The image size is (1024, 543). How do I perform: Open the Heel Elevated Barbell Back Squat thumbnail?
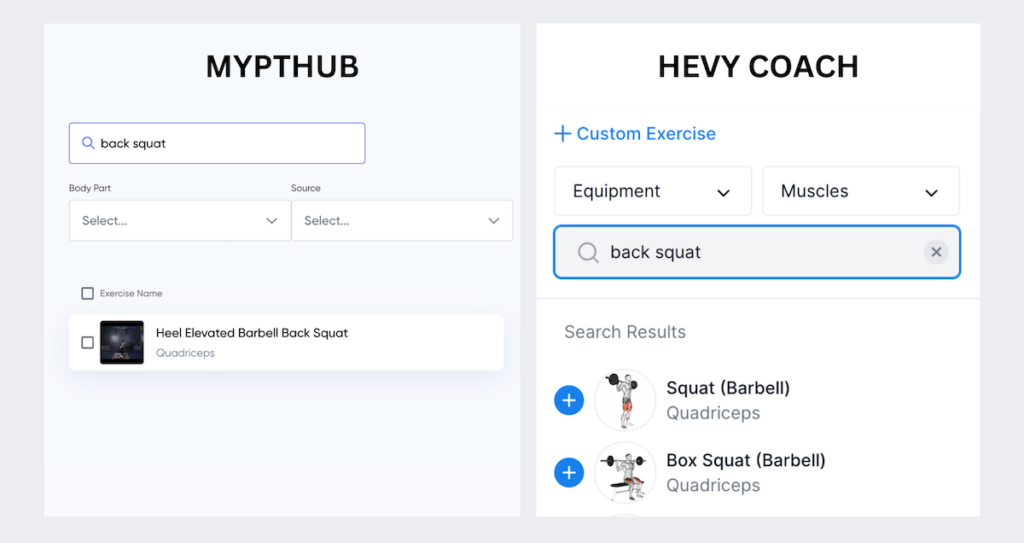tap(122, 342)
